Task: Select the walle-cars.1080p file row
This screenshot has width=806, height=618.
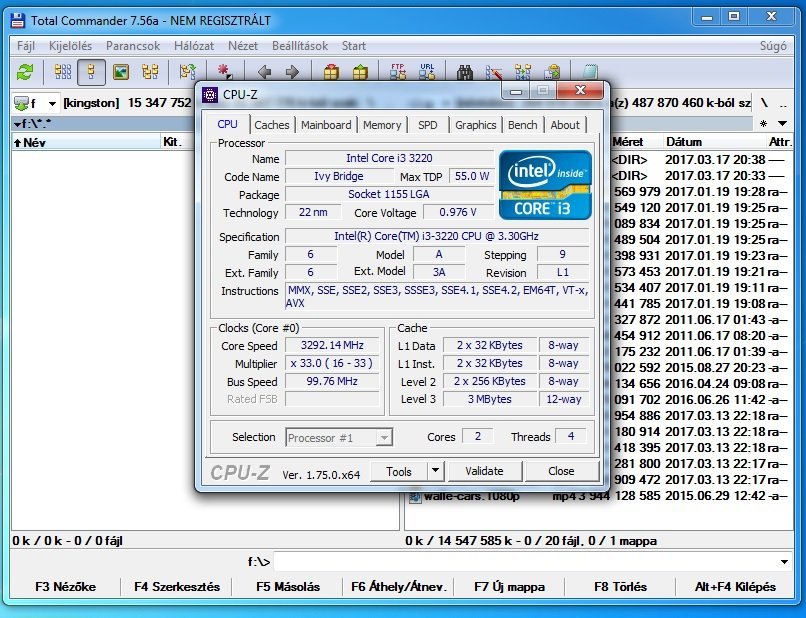Action: (599, 496)
